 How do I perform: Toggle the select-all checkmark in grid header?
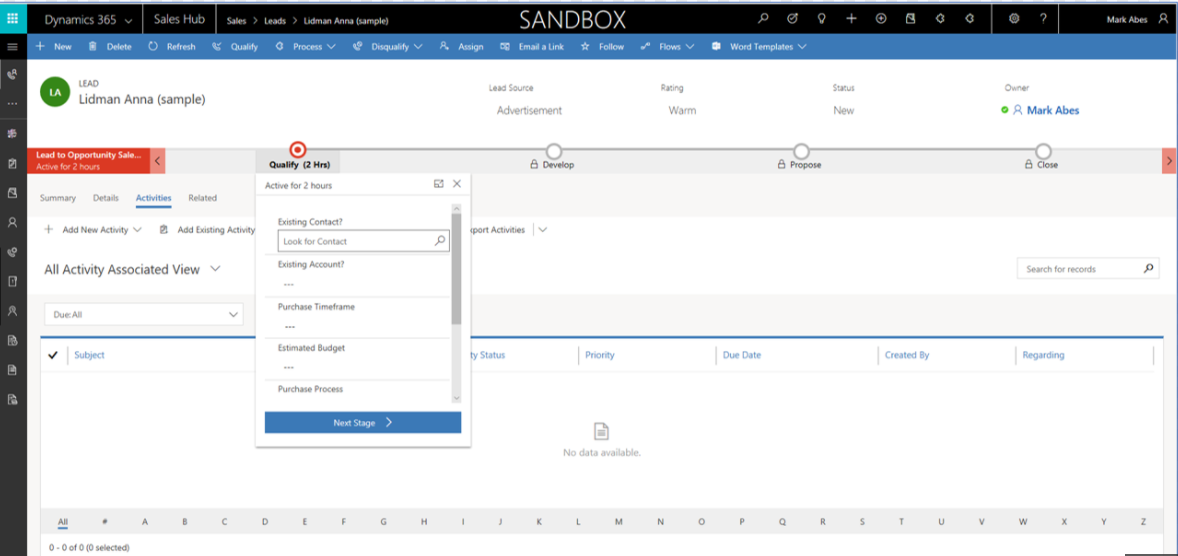(53, 355)
